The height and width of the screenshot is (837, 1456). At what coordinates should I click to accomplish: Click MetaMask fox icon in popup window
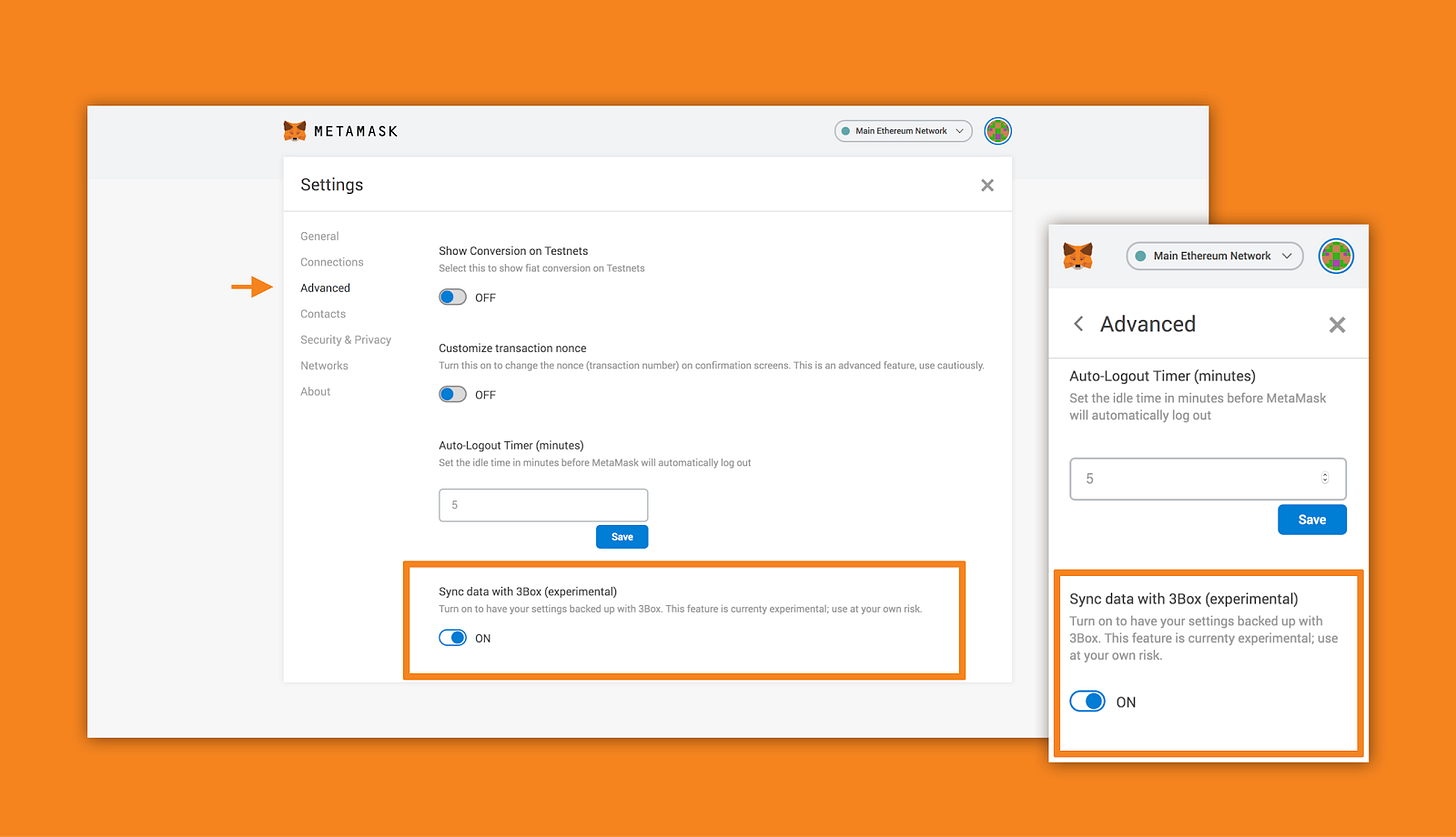tap(1077, 256)
